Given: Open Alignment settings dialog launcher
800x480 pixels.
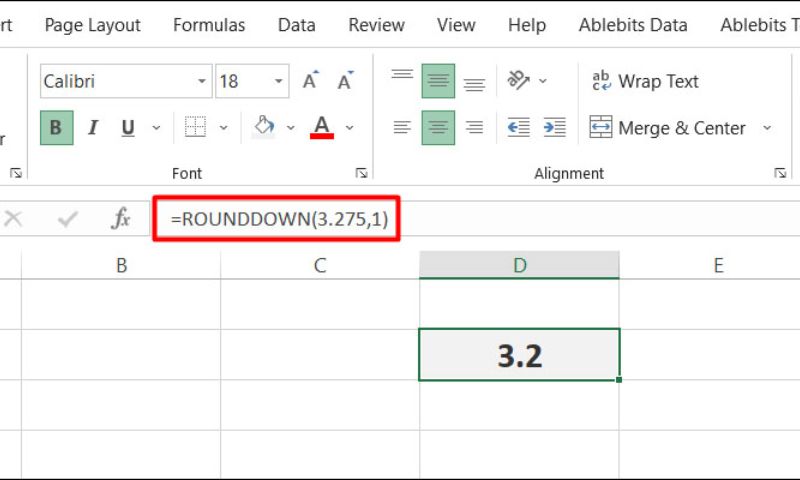Looking at the screenshot, I should [x=780, y=173].
